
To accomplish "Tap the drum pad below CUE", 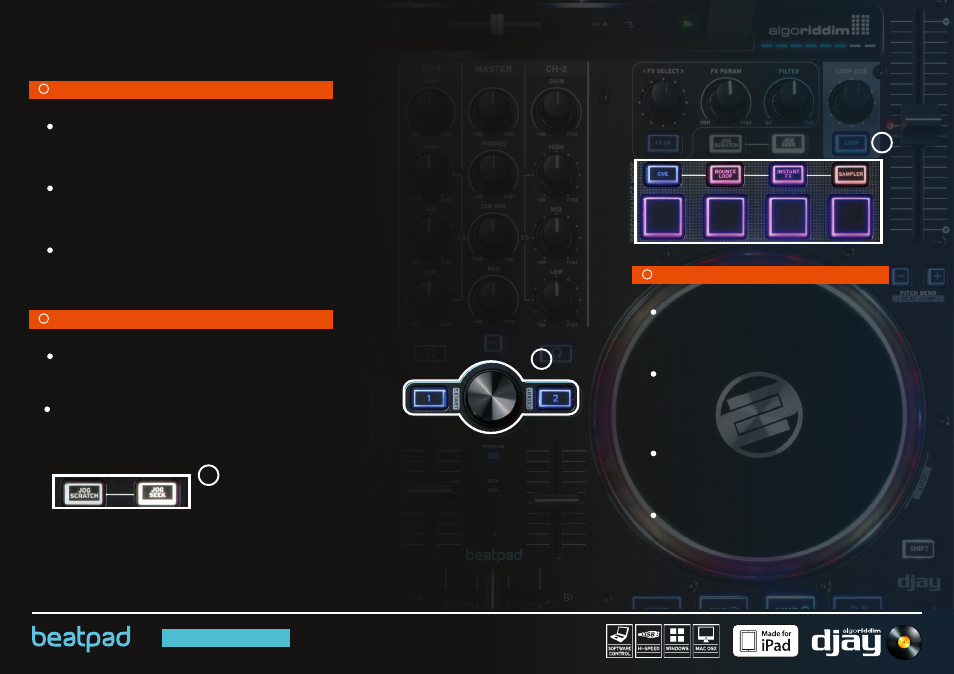I will click(x=663, y=216).
